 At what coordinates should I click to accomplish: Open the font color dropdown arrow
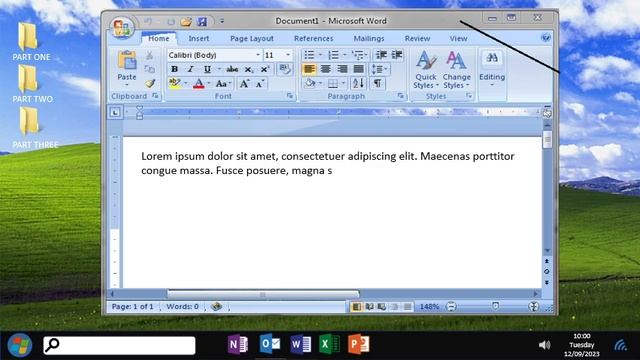coord(209,84)
